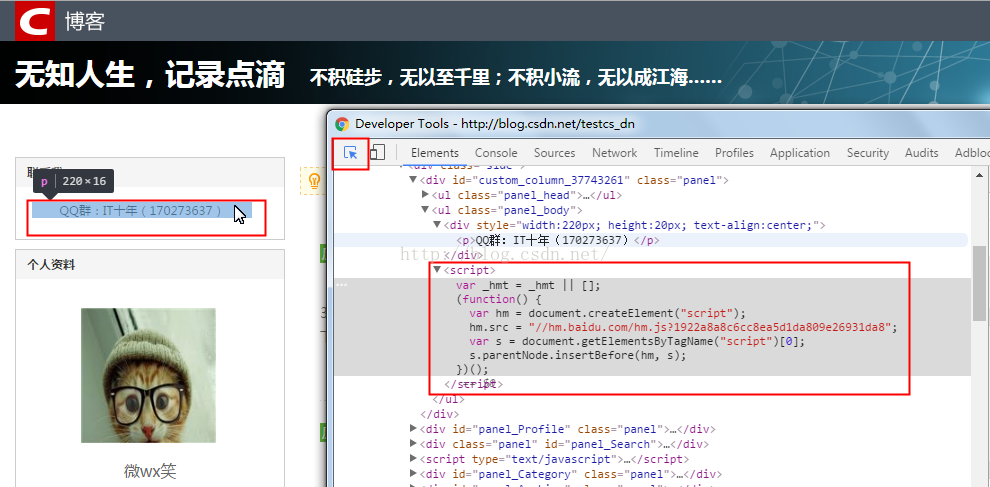
Task: Click the three-dots gutter beside the script line
Action: pos(342,285)
